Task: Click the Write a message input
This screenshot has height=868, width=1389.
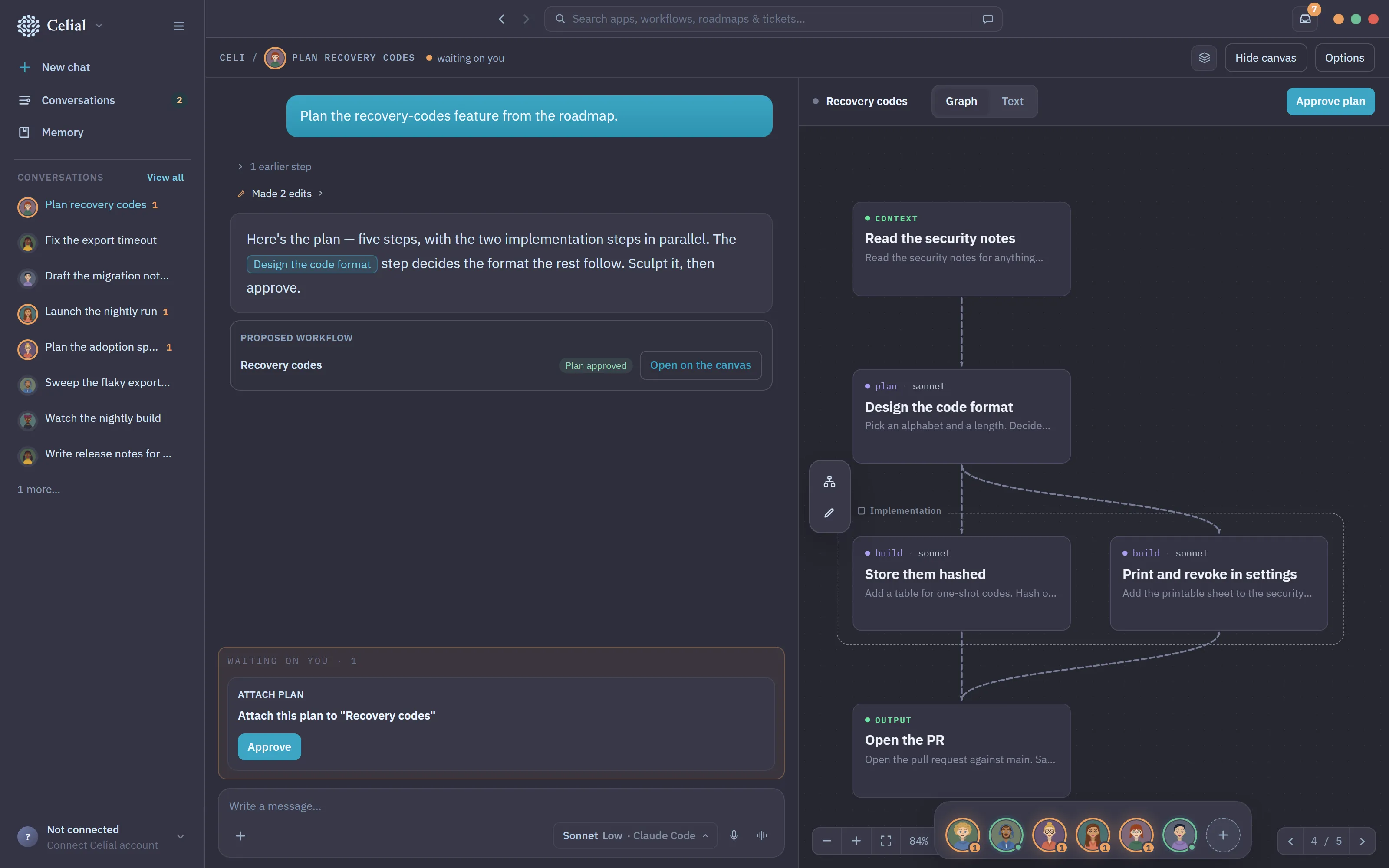Action: (500, 806)
